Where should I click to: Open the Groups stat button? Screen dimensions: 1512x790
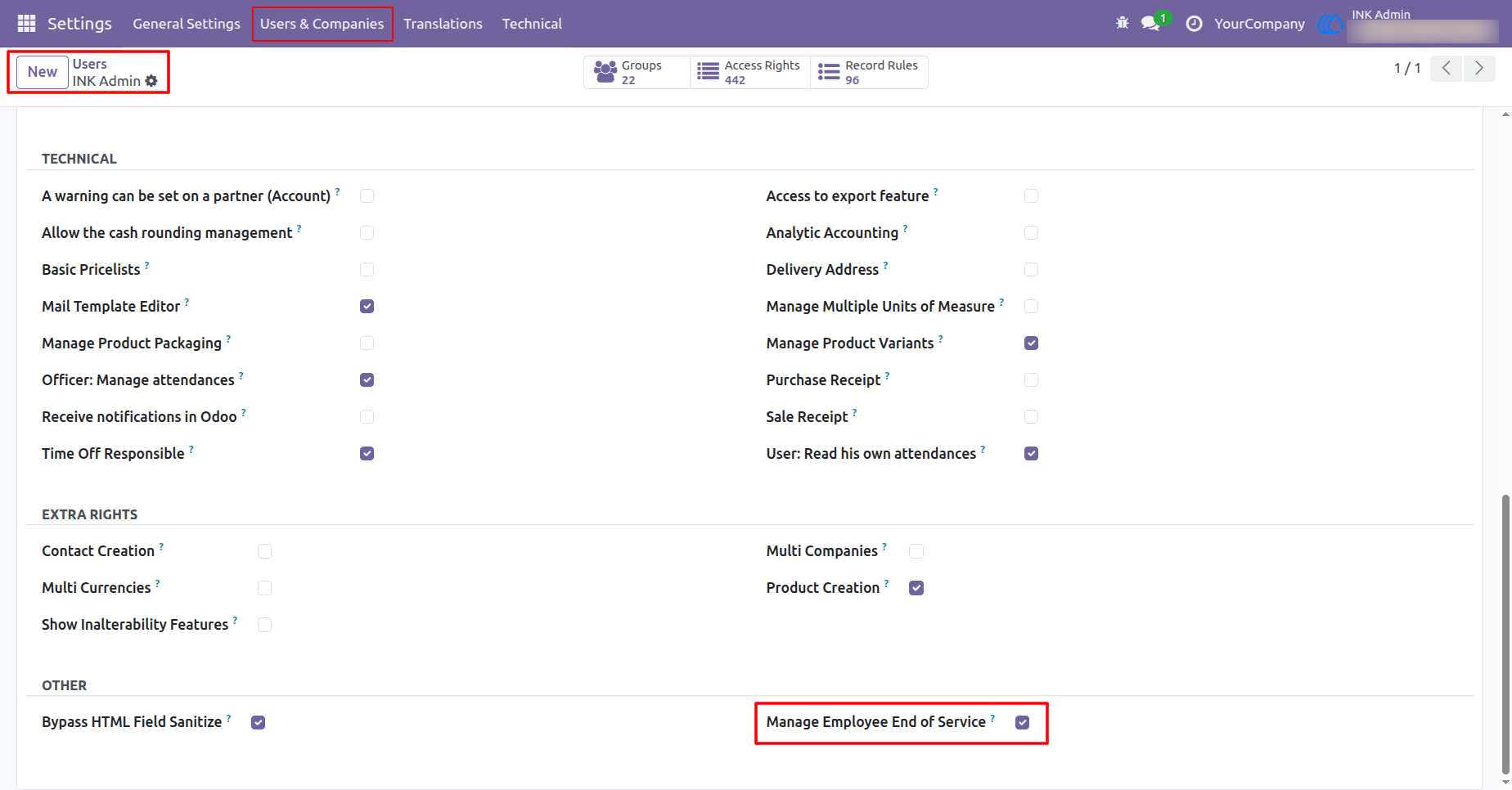(x=637, y=72)
